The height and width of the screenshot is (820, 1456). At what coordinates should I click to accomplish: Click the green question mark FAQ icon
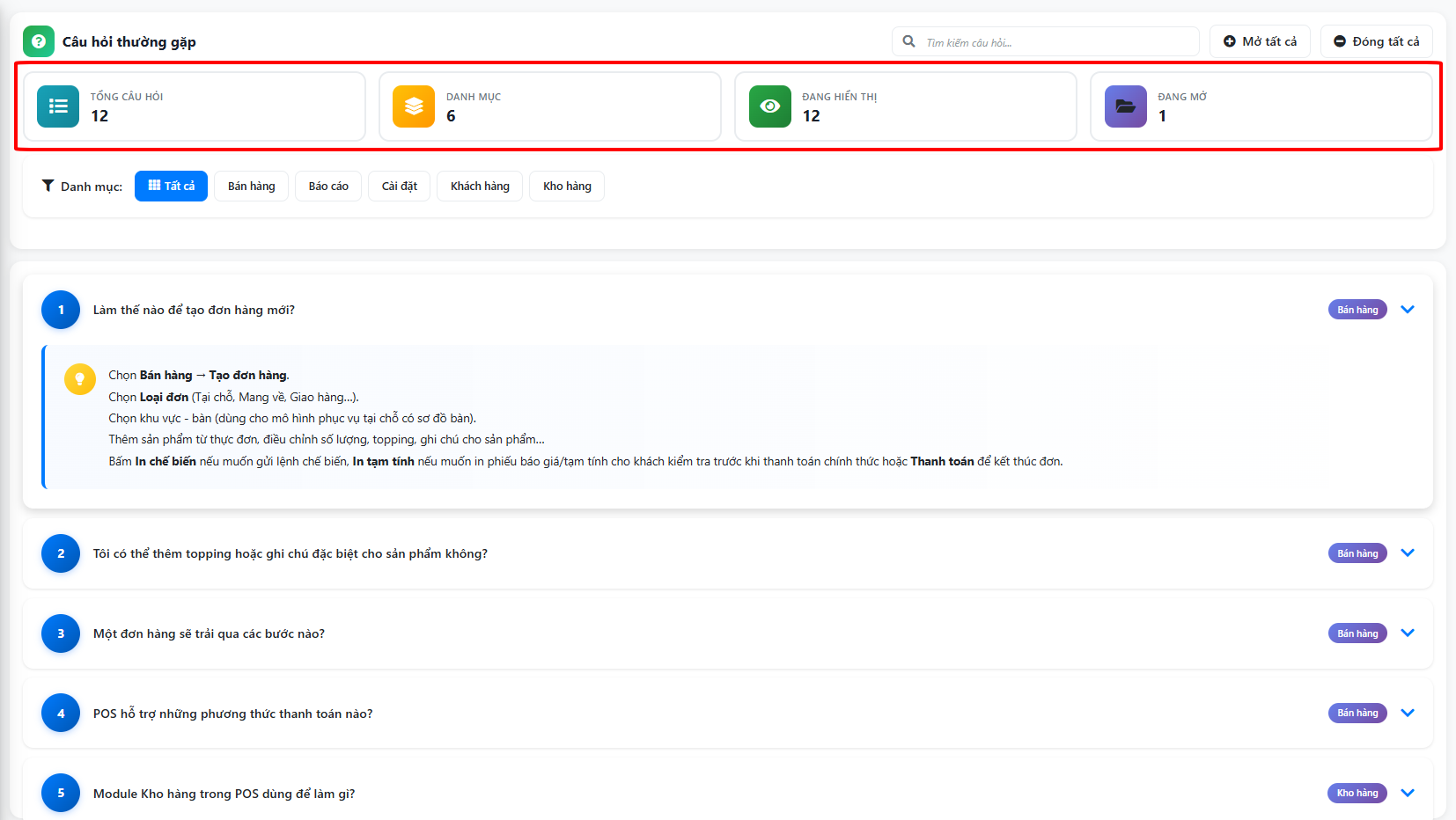(39, 41)
